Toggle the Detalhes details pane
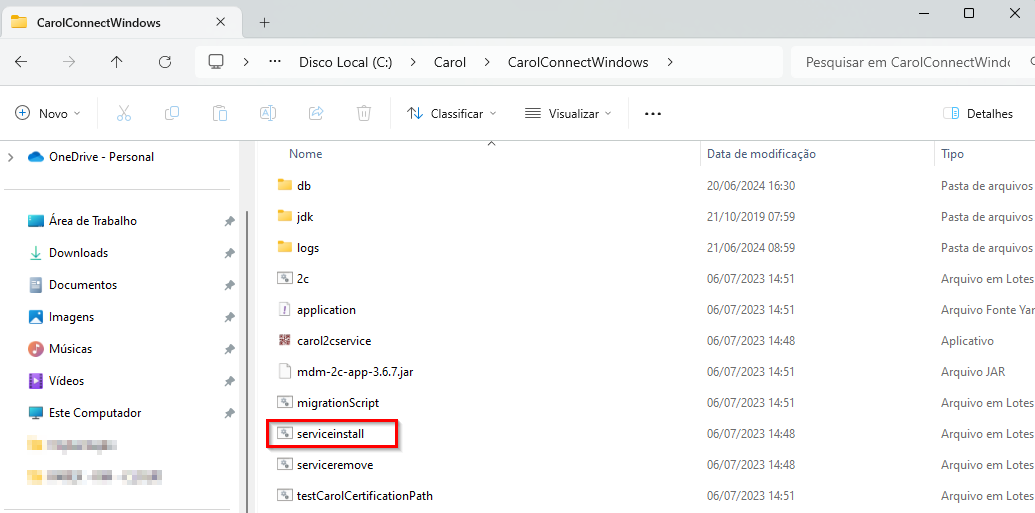The width and height of the screenshot is (1035, 513). [978, 114]
